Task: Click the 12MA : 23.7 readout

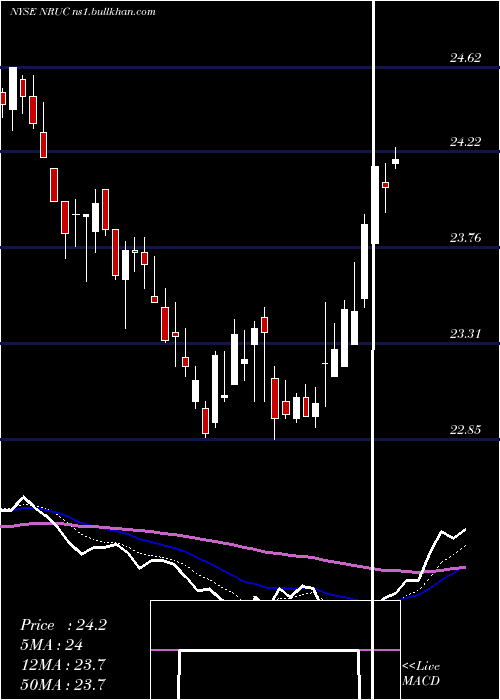Action: [x=63, y=665]
